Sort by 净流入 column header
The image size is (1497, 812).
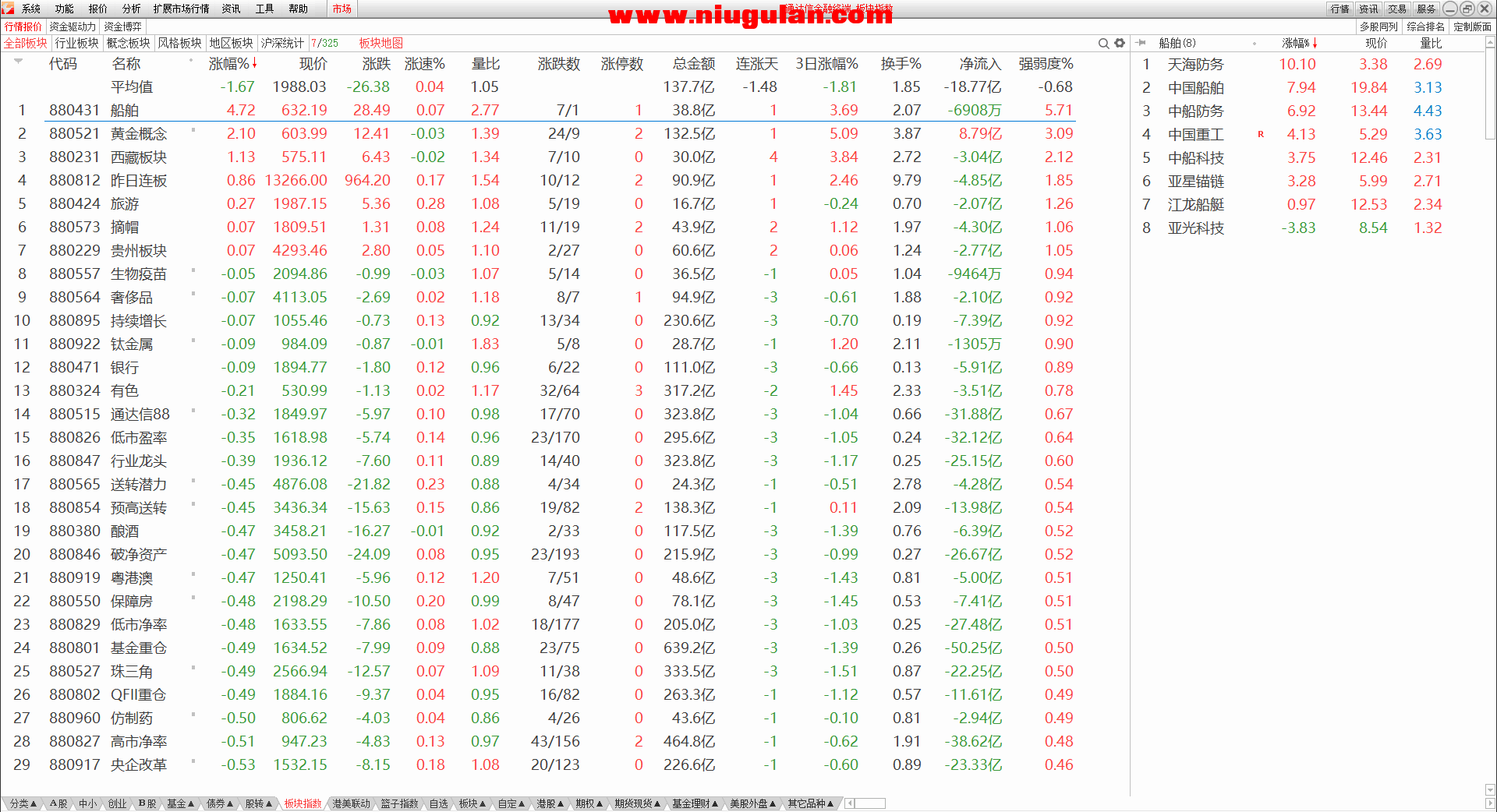[980, 64]
